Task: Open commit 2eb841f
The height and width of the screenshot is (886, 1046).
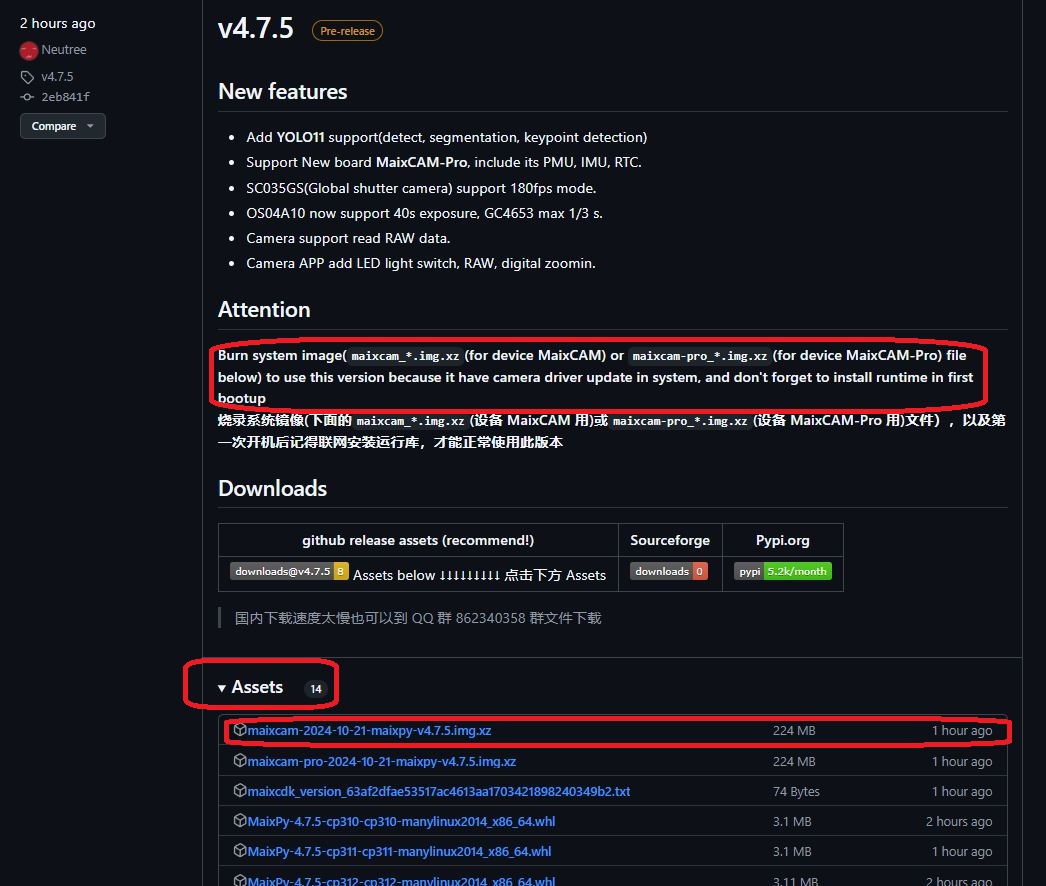Action: pos(65,97)
